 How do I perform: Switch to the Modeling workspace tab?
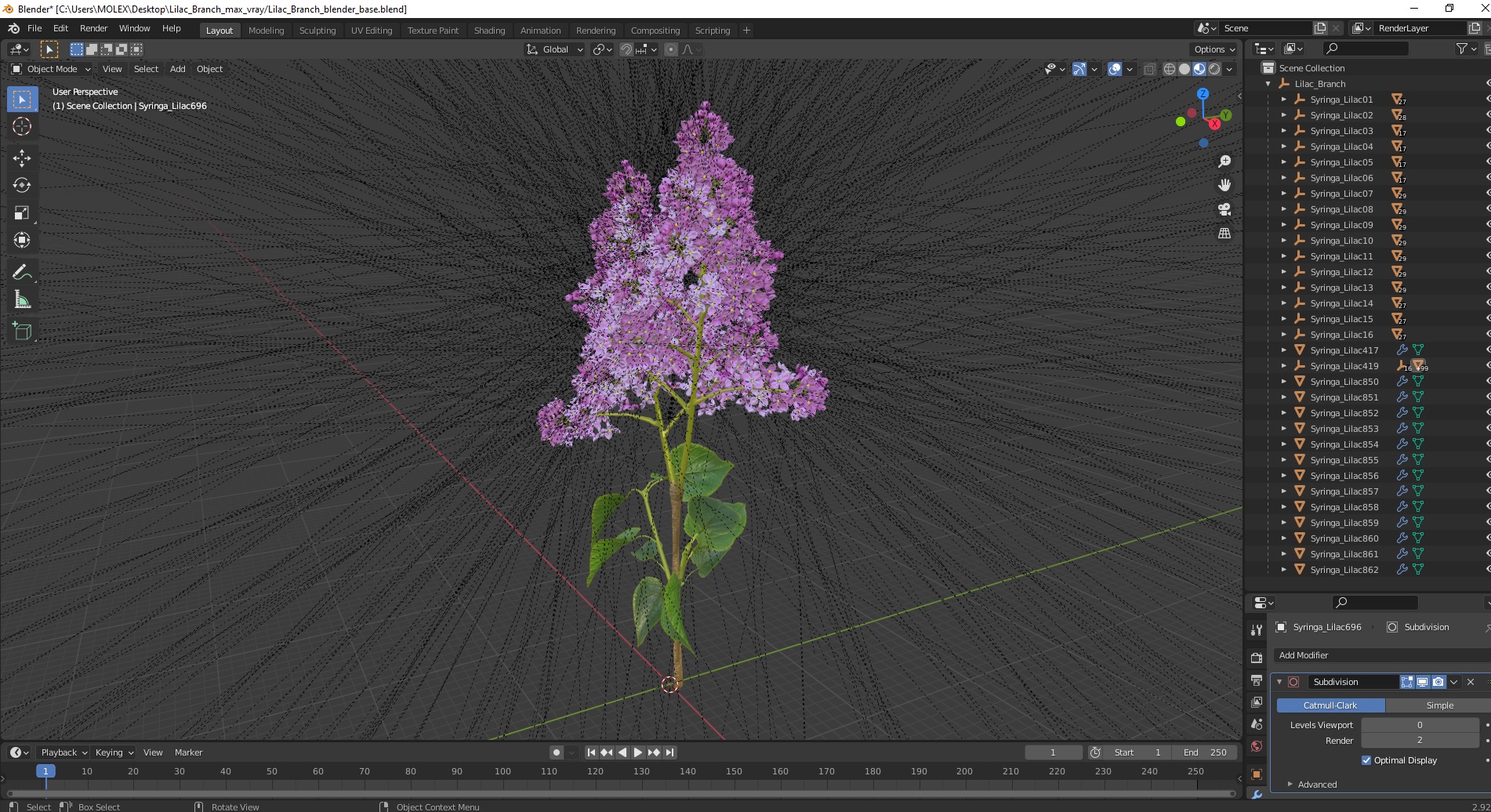click(267, 31)
